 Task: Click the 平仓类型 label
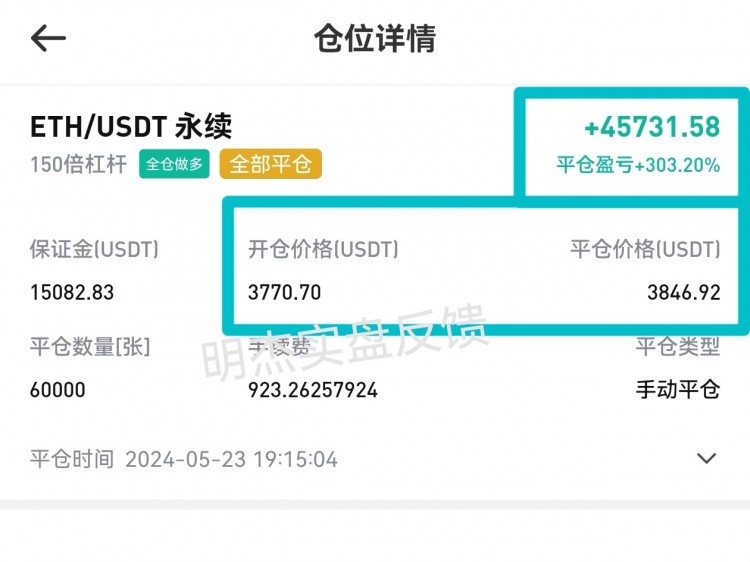click(x=678, y=346)
